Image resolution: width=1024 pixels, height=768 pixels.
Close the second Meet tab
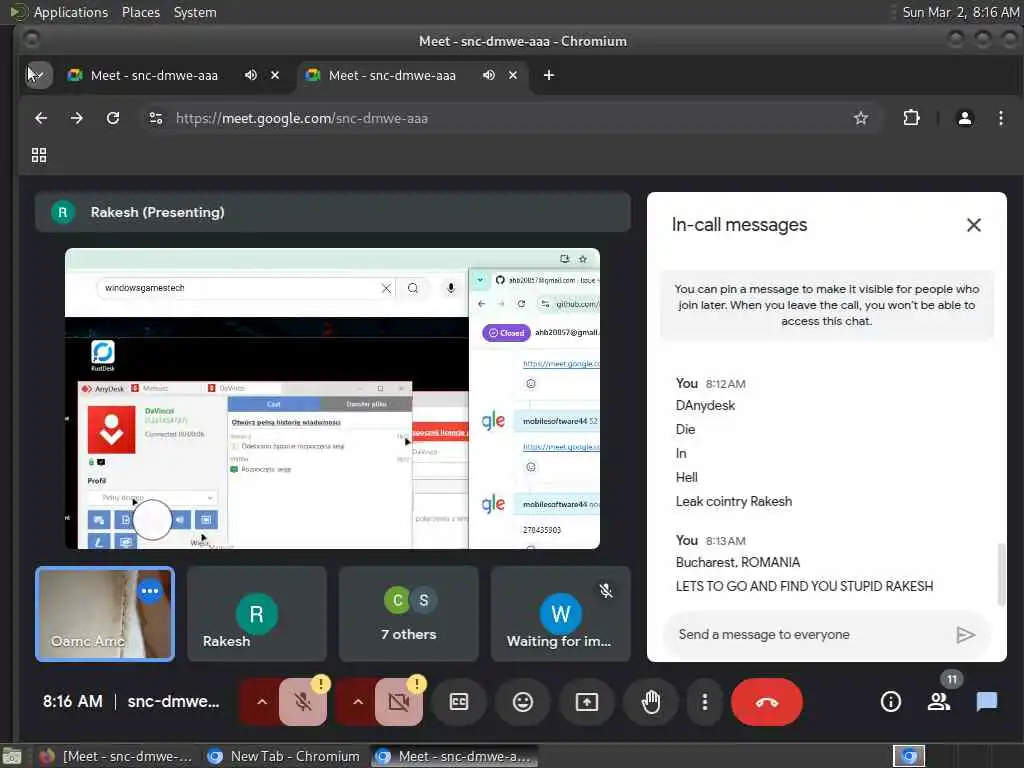[513, 75]
